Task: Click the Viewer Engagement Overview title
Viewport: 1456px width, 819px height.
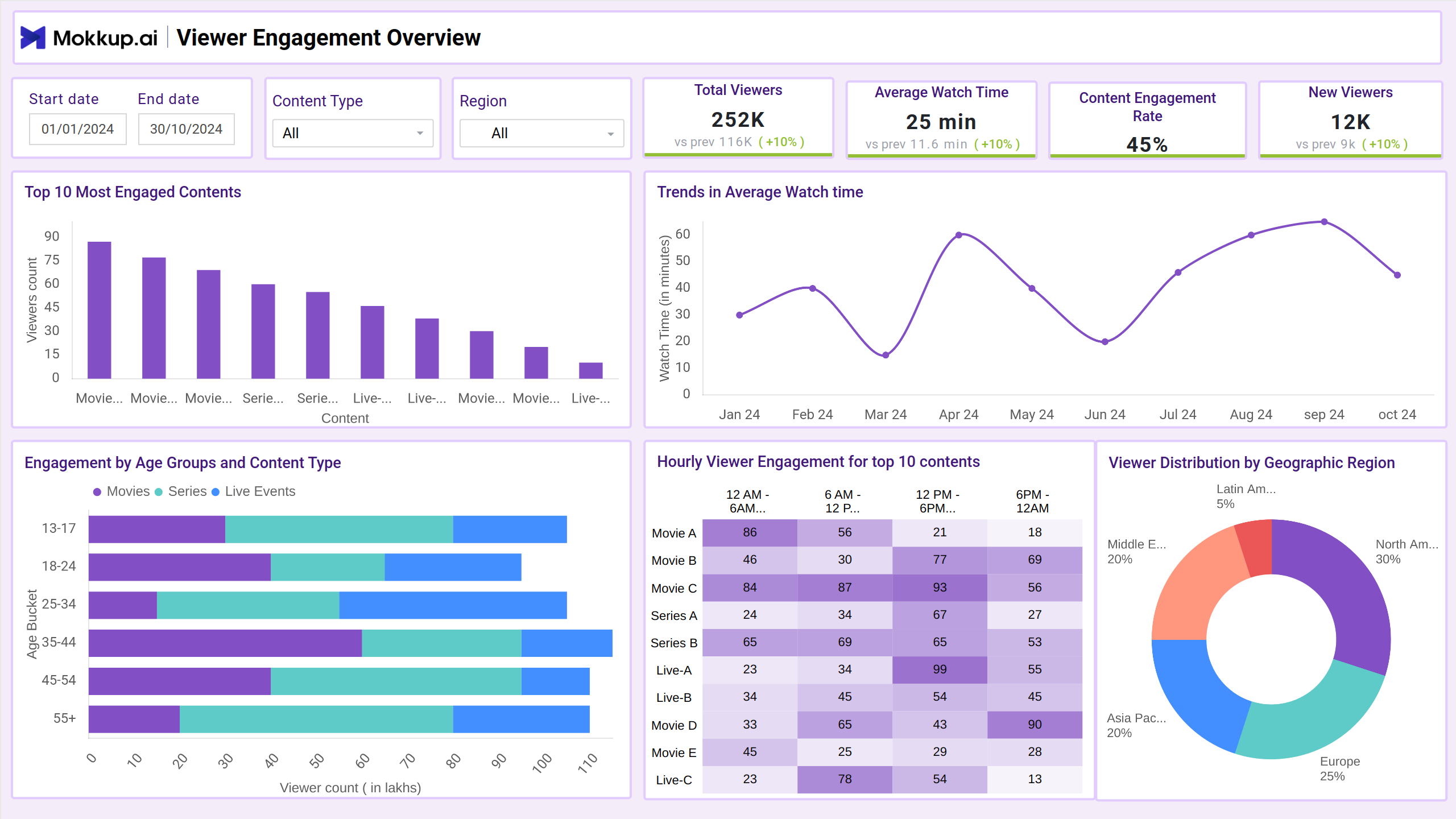Action: (x=328, y=38)
